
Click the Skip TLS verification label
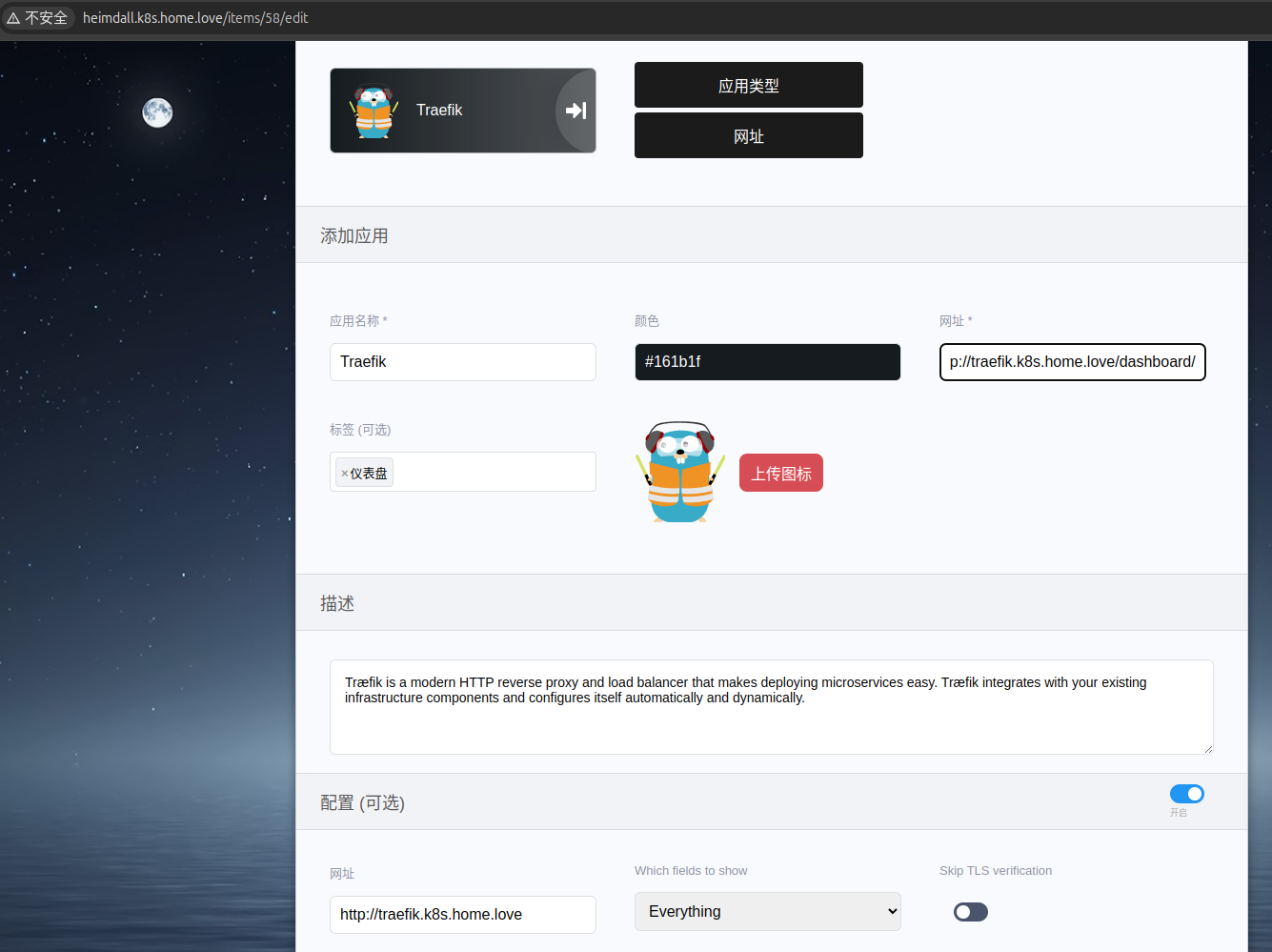(x=996, y=871)
